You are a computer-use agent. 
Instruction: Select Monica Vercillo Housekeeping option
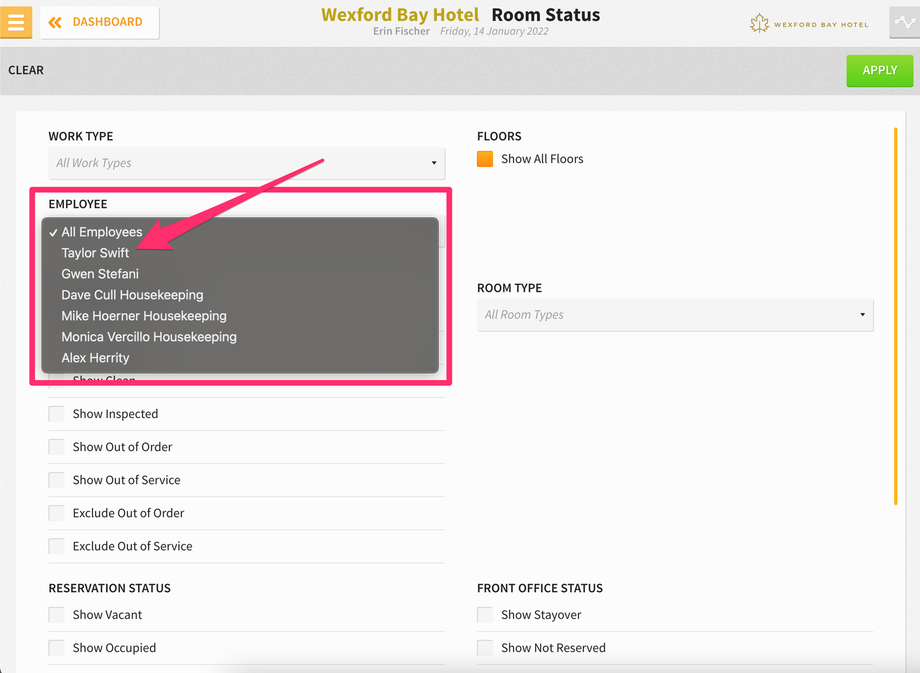click(240, 337)
